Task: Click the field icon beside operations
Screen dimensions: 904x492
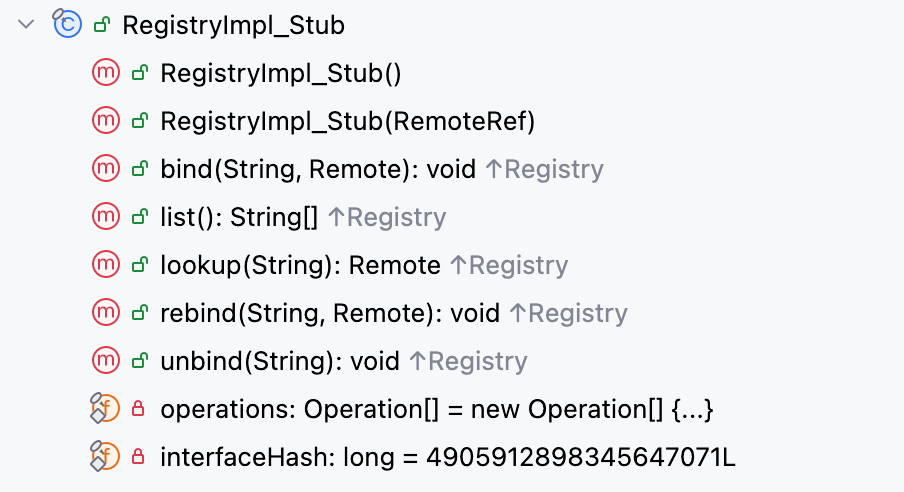Action: tap(105, 408)
